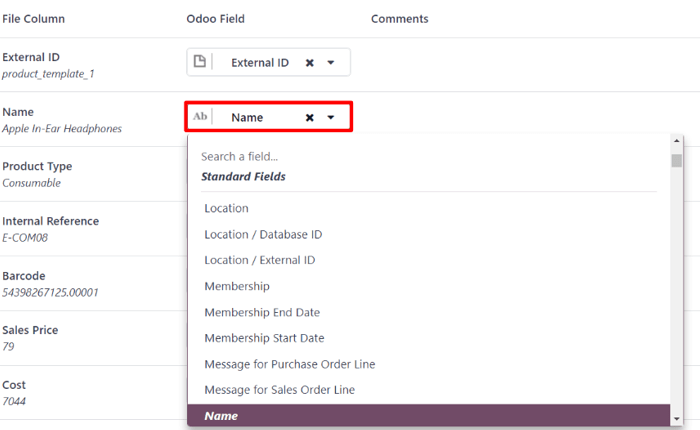
Task: Collapse the Name field dropdown arrow
Action: click(x=331, y=118)
